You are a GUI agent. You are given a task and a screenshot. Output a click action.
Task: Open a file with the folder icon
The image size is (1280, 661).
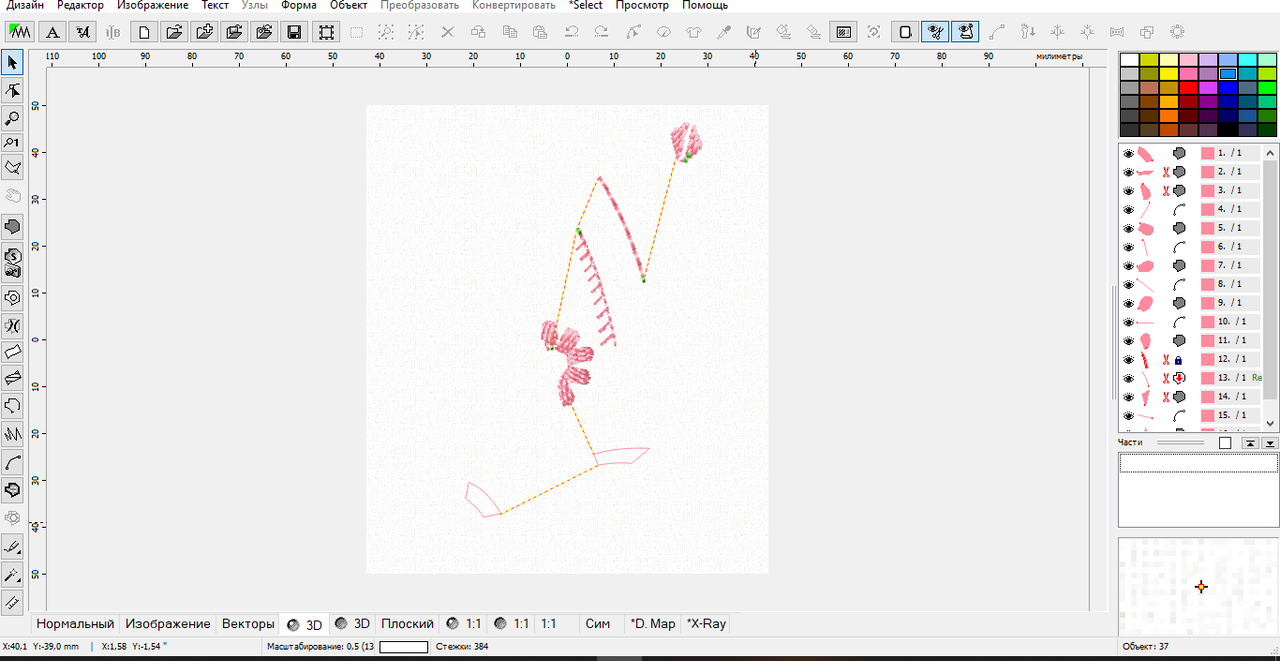point(174,32)
